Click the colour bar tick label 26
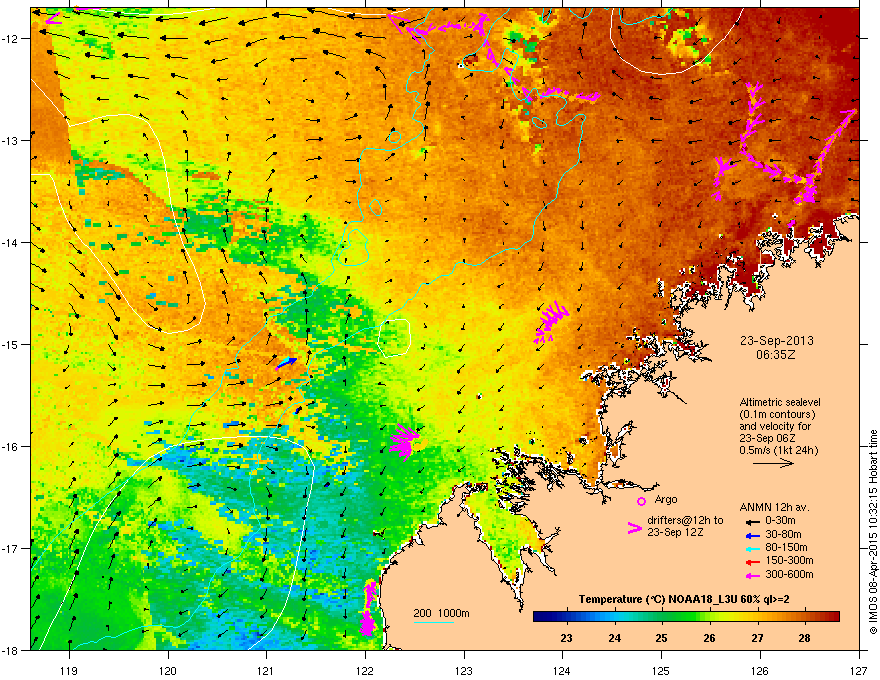This screenshot has height=680, width=880. pos(709,638)
